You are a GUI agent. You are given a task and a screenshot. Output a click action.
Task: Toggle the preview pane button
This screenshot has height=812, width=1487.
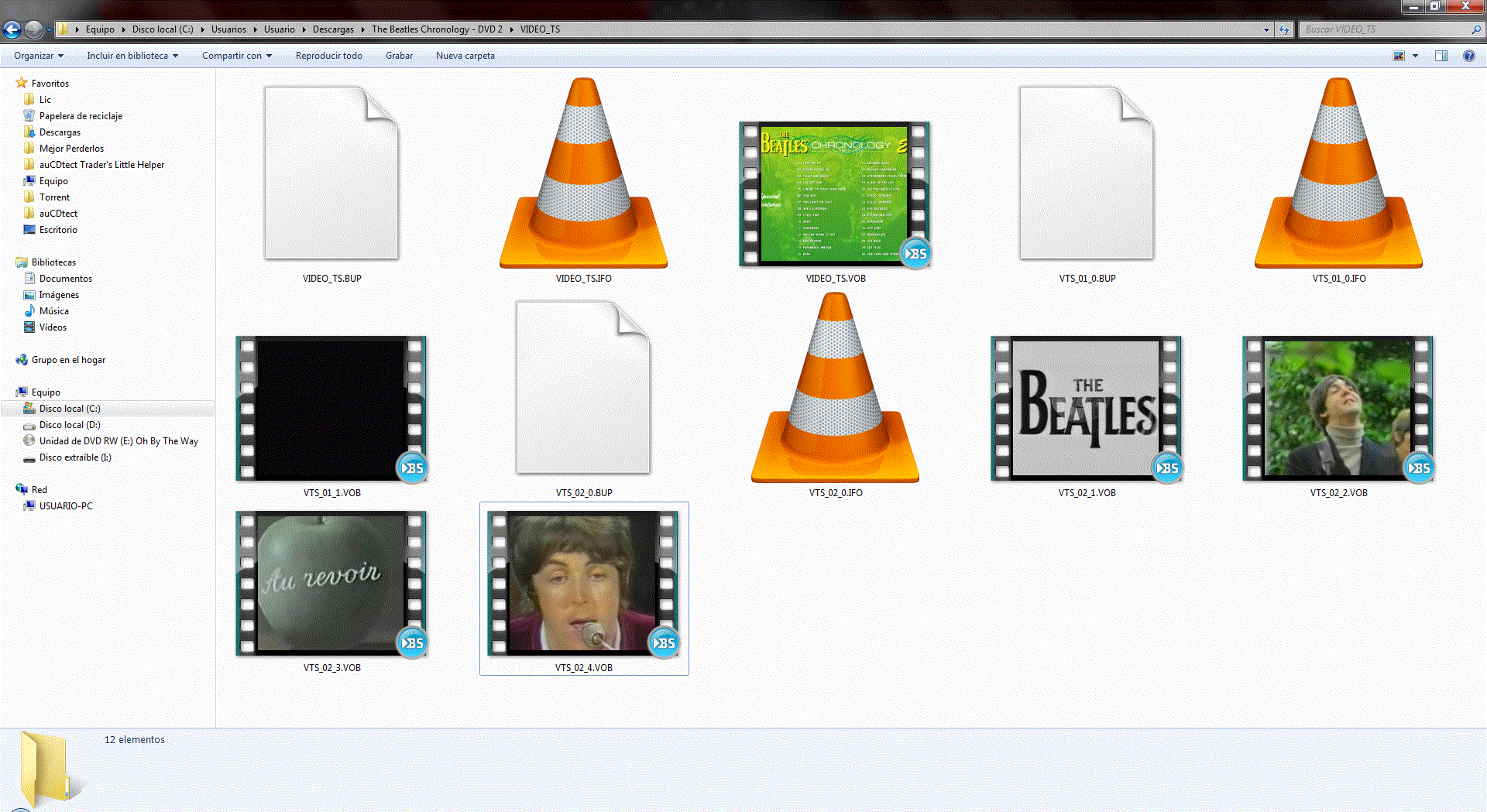click(1441, 56)
